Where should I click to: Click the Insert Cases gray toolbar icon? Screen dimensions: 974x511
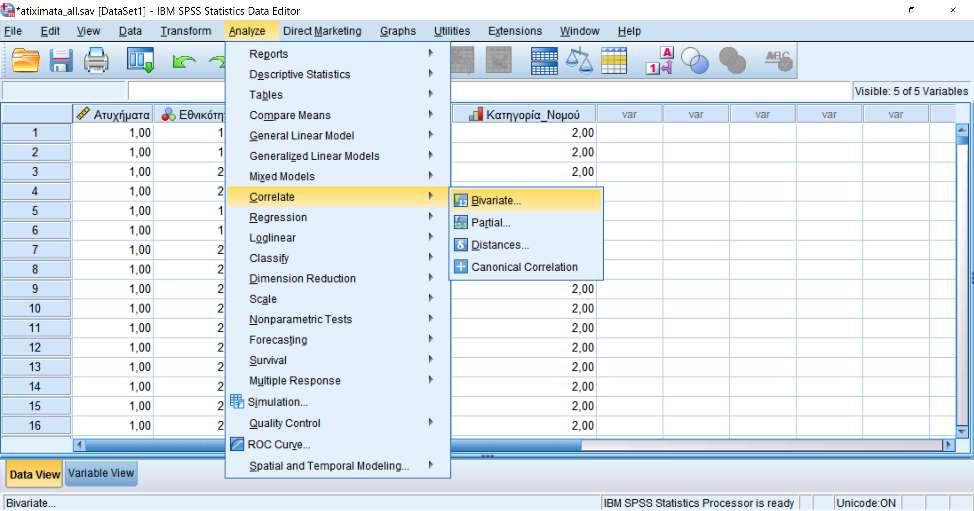pyautogui.click(x=463, y=61)
